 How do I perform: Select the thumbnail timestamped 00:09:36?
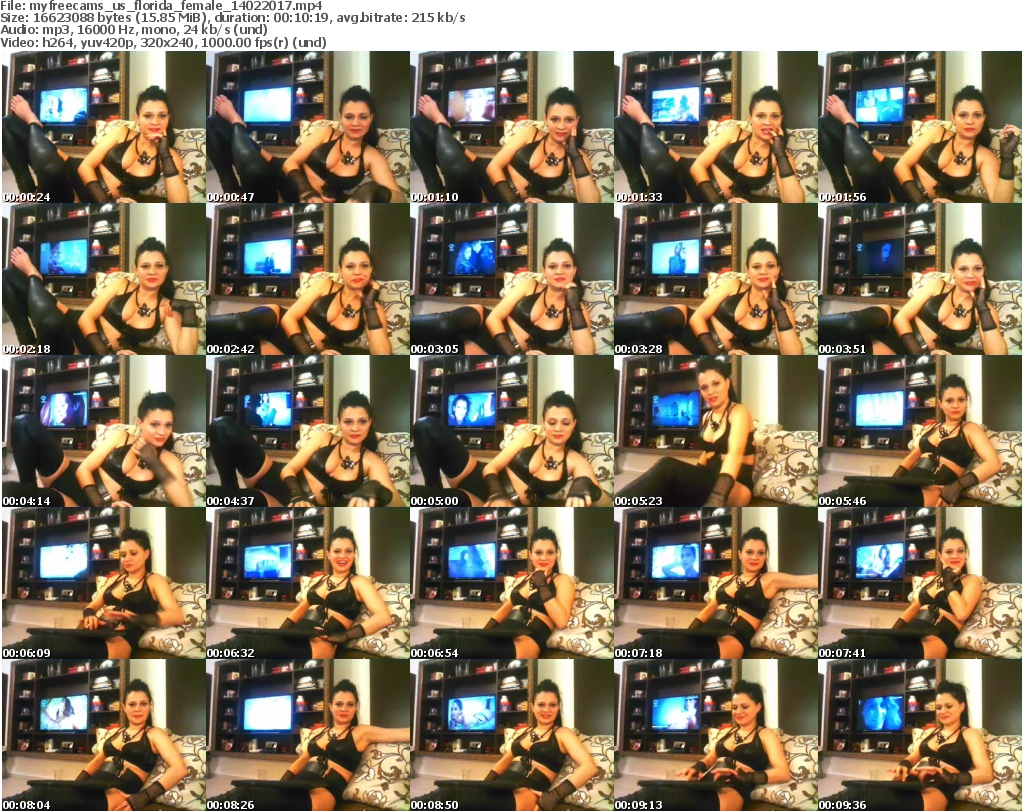tap(920, 735)
